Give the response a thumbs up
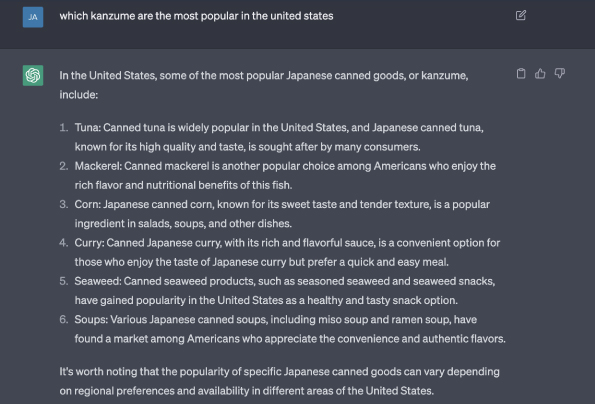595x404 pixels. [540, 73]
